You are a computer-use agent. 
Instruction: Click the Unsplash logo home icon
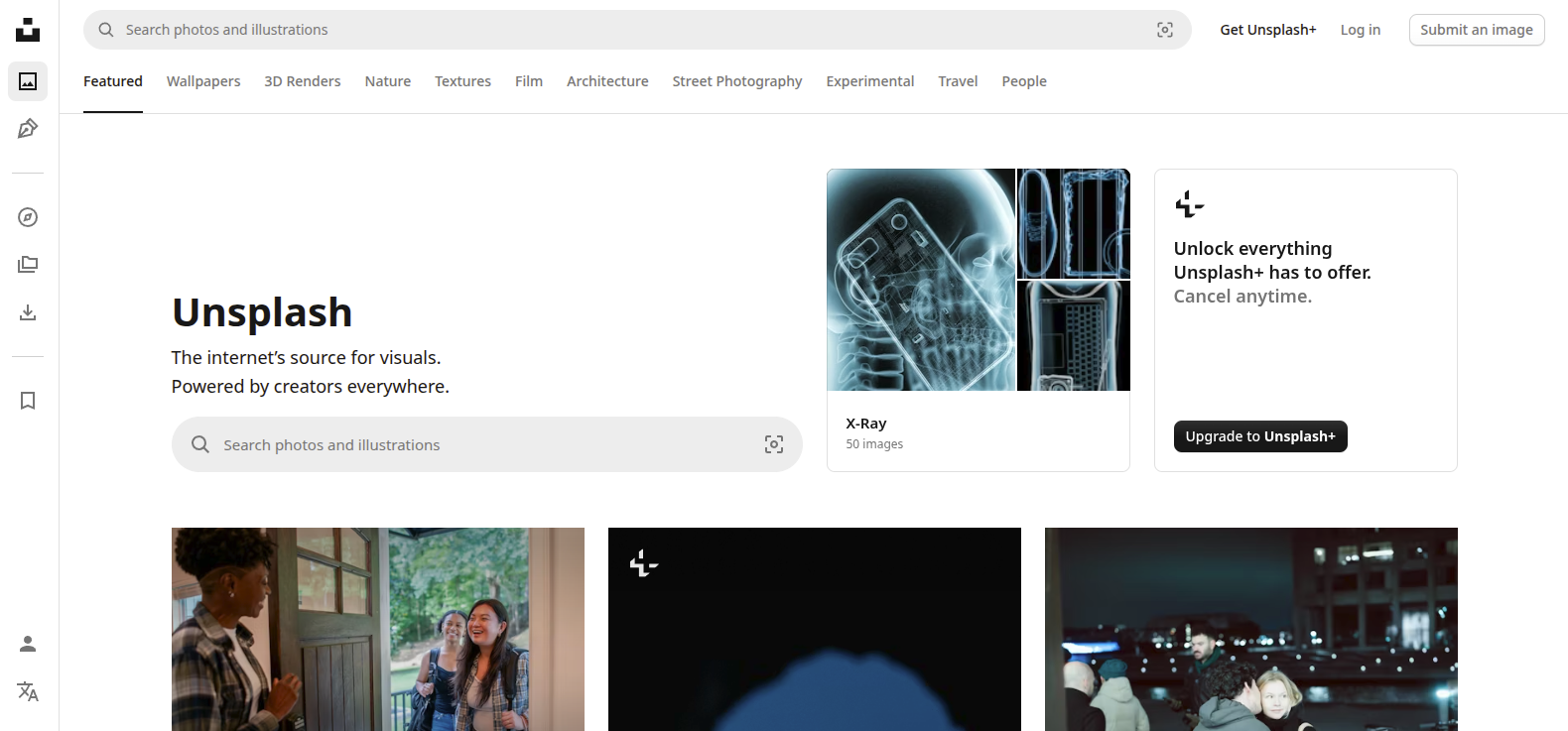coord(28,30)
